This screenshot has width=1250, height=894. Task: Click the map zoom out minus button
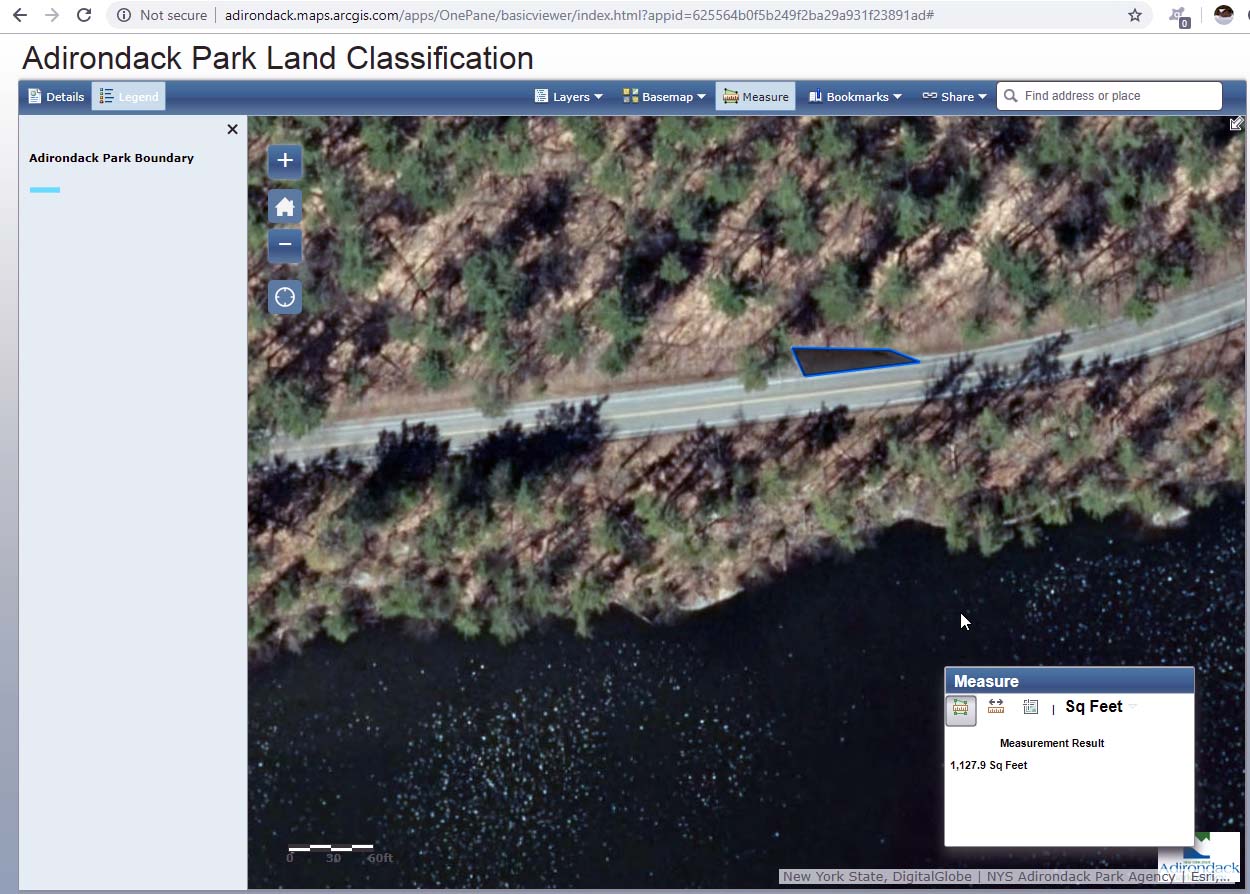pyautogui.click(x=285, y=245)
